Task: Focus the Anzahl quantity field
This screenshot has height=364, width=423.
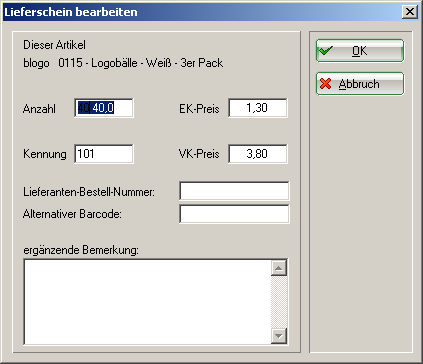Action: pos(104,108)
